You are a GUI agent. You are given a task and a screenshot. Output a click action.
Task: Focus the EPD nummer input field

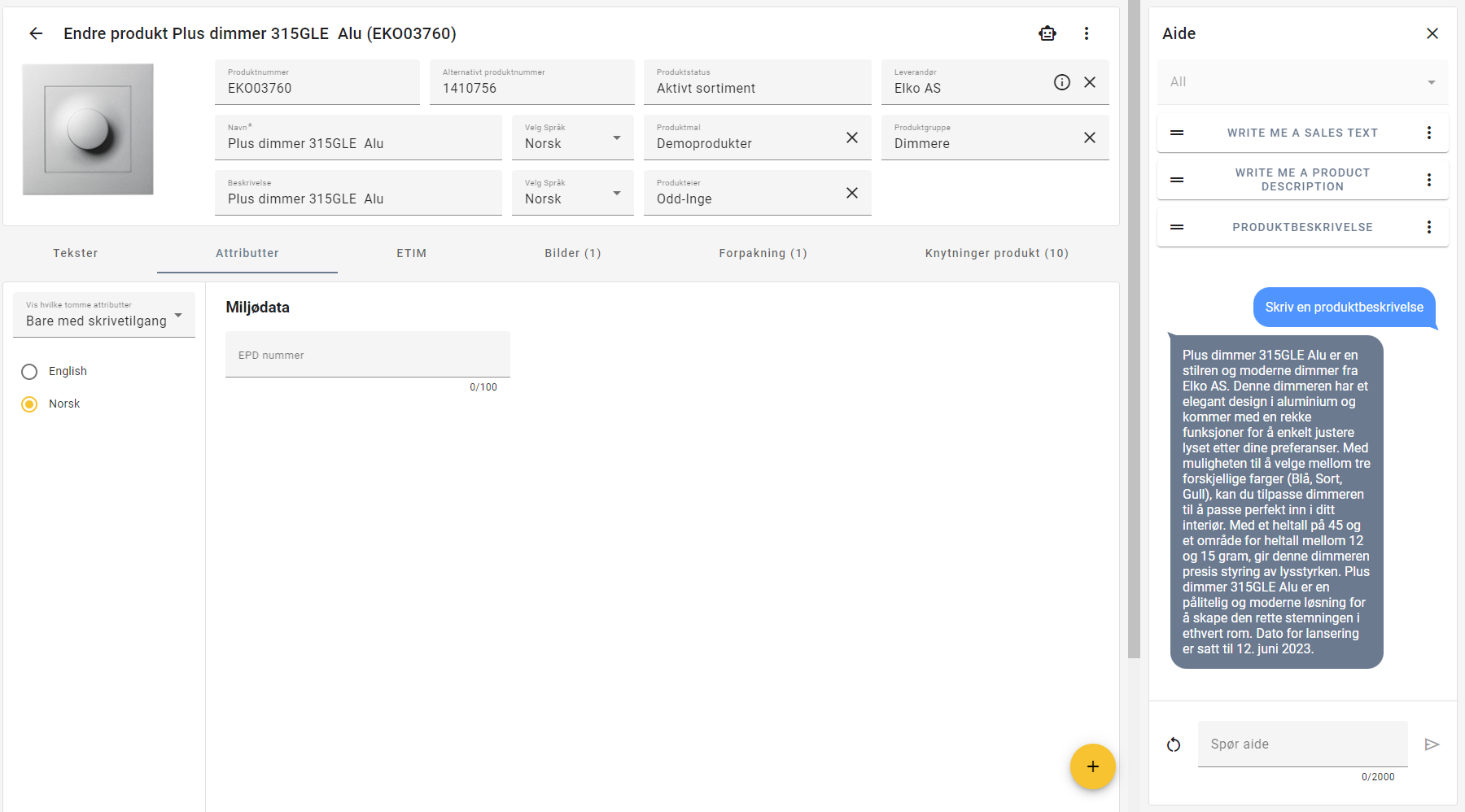point(368,355)
